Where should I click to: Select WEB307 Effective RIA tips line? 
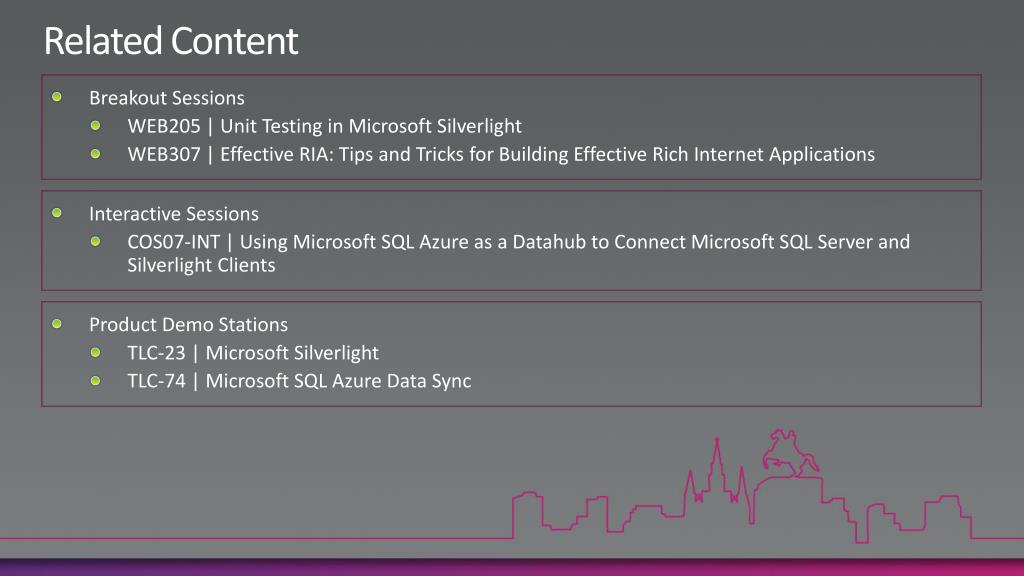(501, 154)
